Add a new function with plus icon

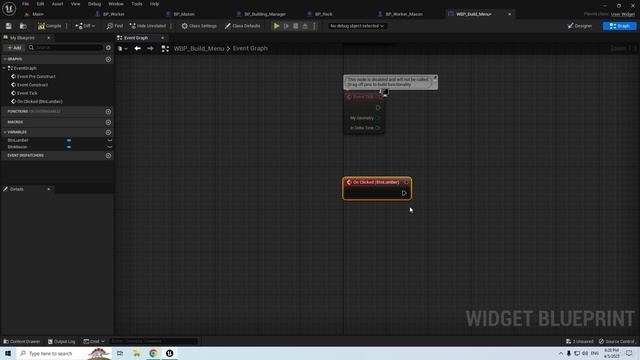click(108, 111)
